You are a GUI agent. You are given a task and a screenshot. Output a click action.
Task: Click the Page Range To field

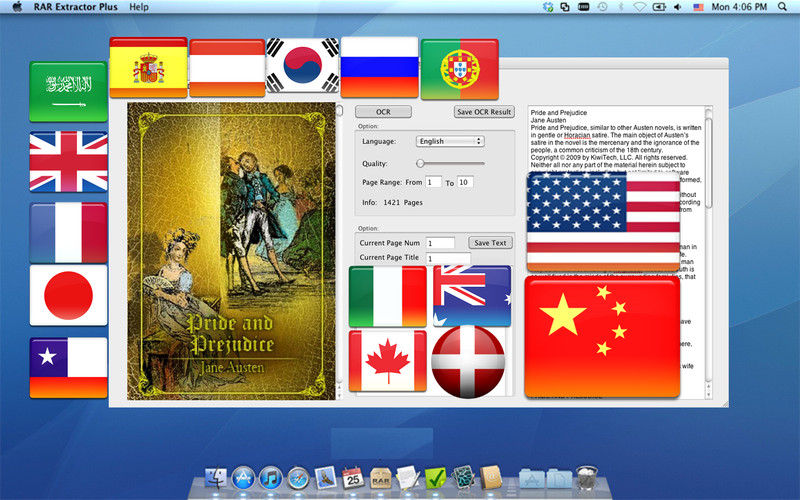(465, 182)
